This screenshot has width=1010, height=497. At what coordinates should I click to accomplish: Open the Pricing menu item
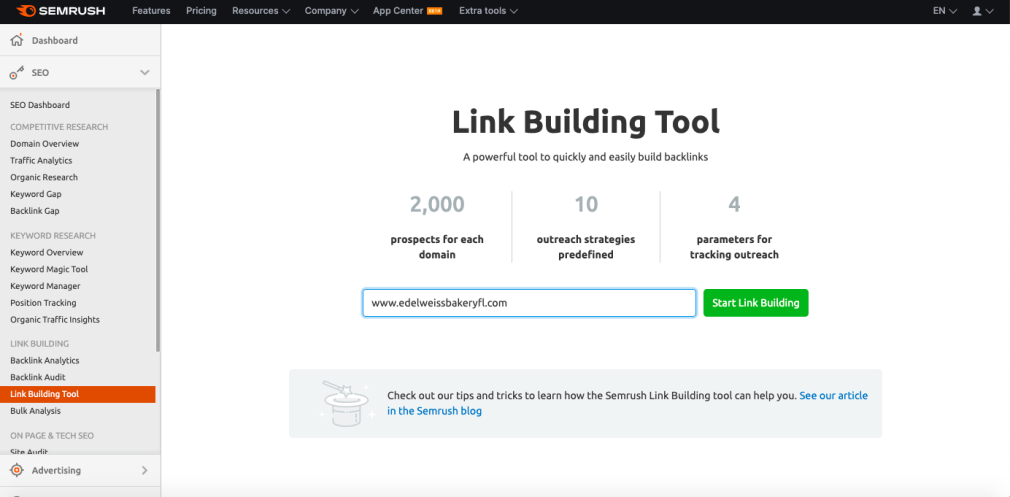[201, 11]
